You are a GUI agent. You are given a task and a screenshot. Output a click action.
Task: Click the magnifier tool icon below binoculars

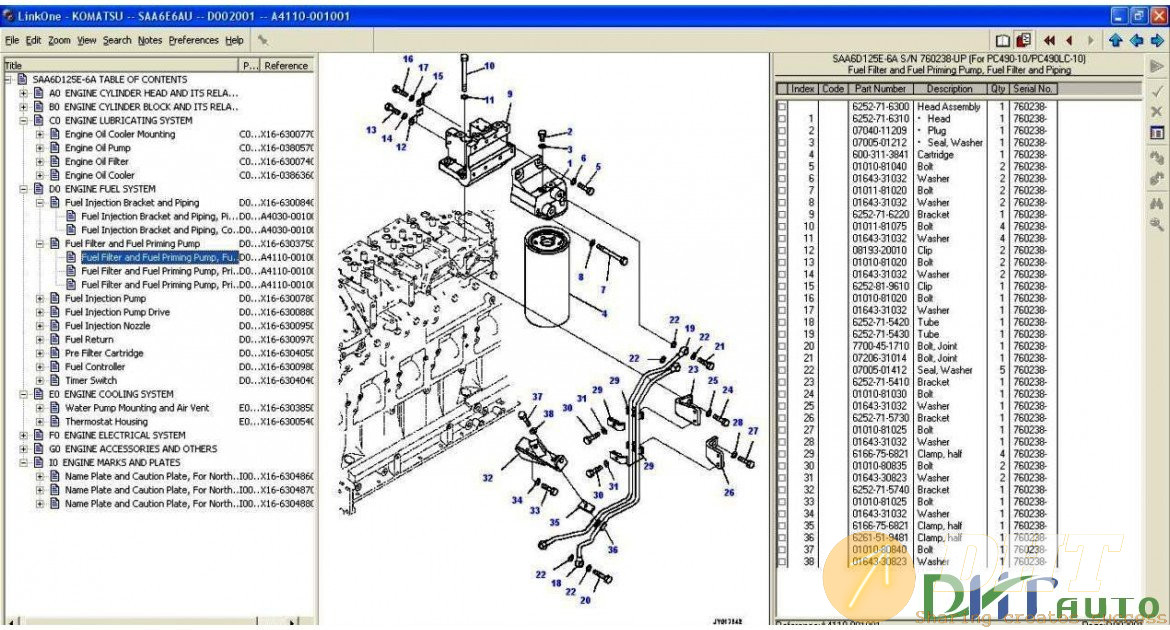1157,223
